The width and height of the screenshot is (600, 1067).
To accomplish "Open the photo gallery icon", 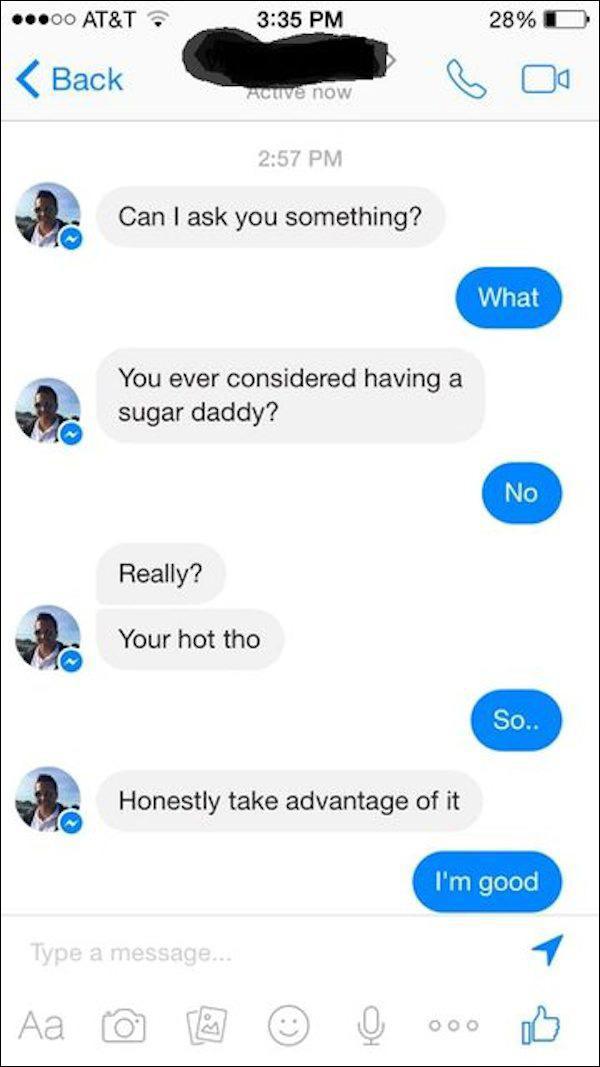I will (206, 1025).
